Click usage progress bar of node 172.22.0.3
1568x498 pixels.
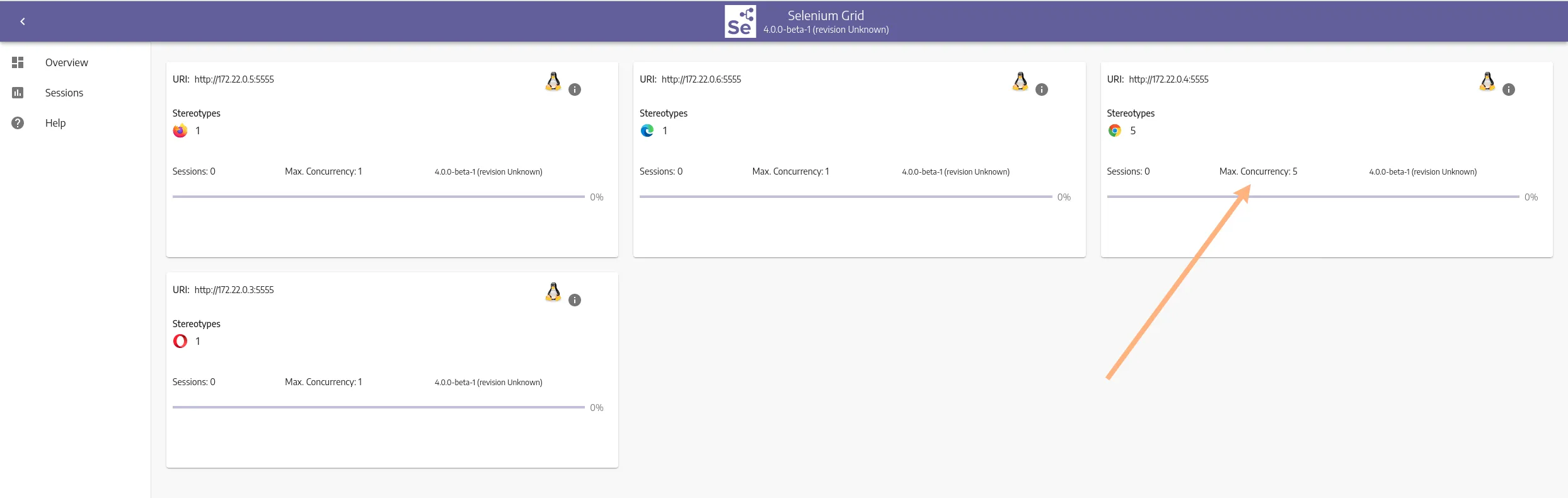378,407
